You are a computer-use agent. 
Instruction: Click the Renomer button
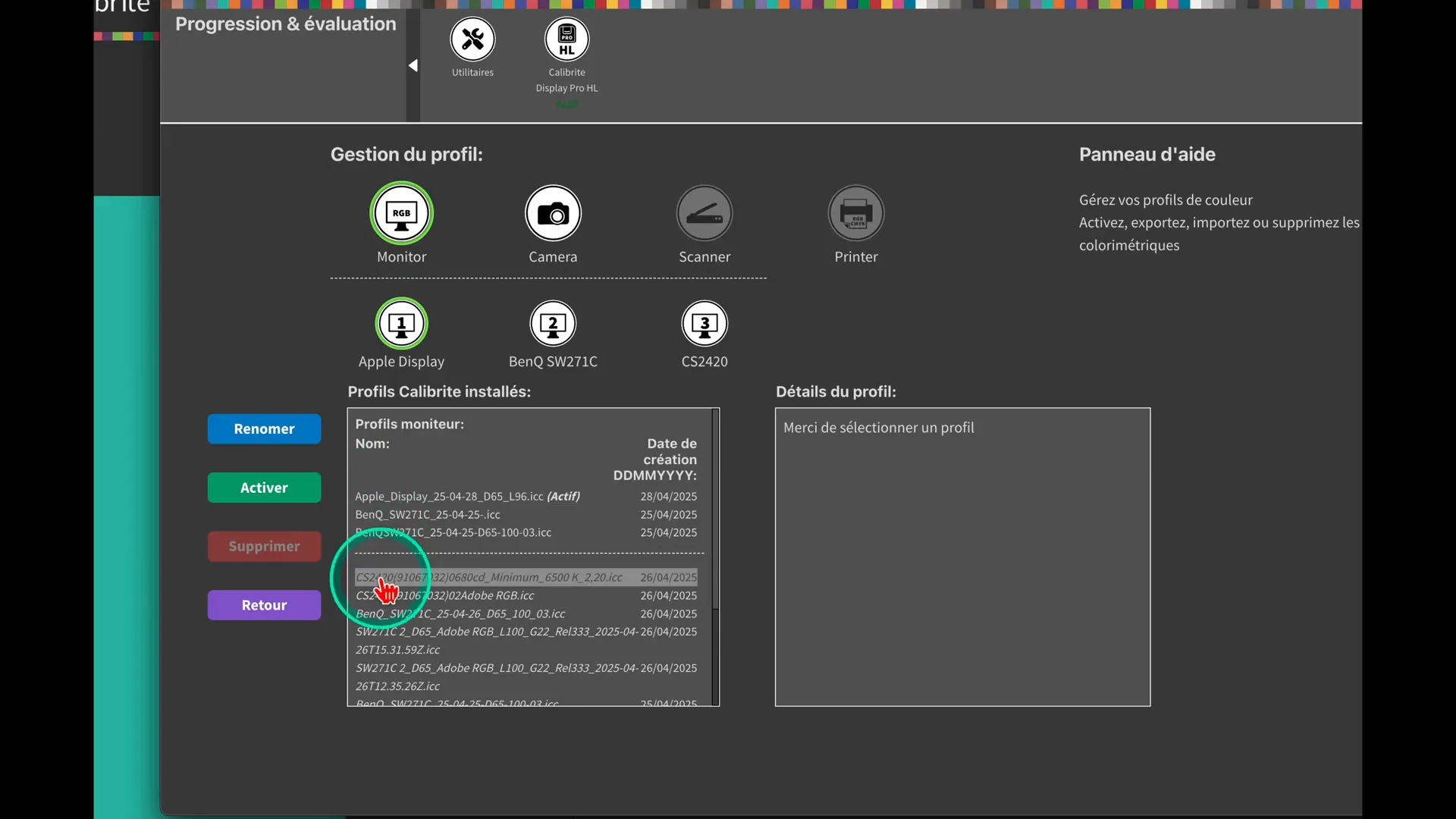coord(264,429)
